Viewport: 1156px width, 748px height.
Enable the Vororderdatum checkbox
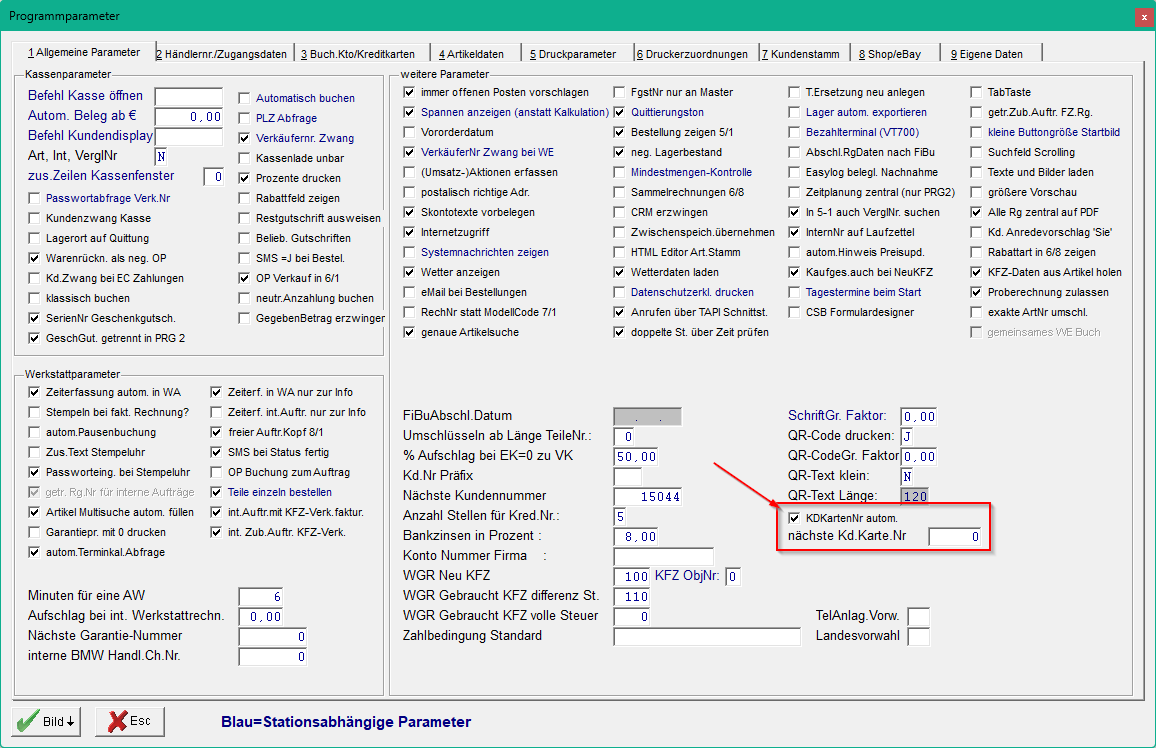pyautogui.click(x=409, y=132)
